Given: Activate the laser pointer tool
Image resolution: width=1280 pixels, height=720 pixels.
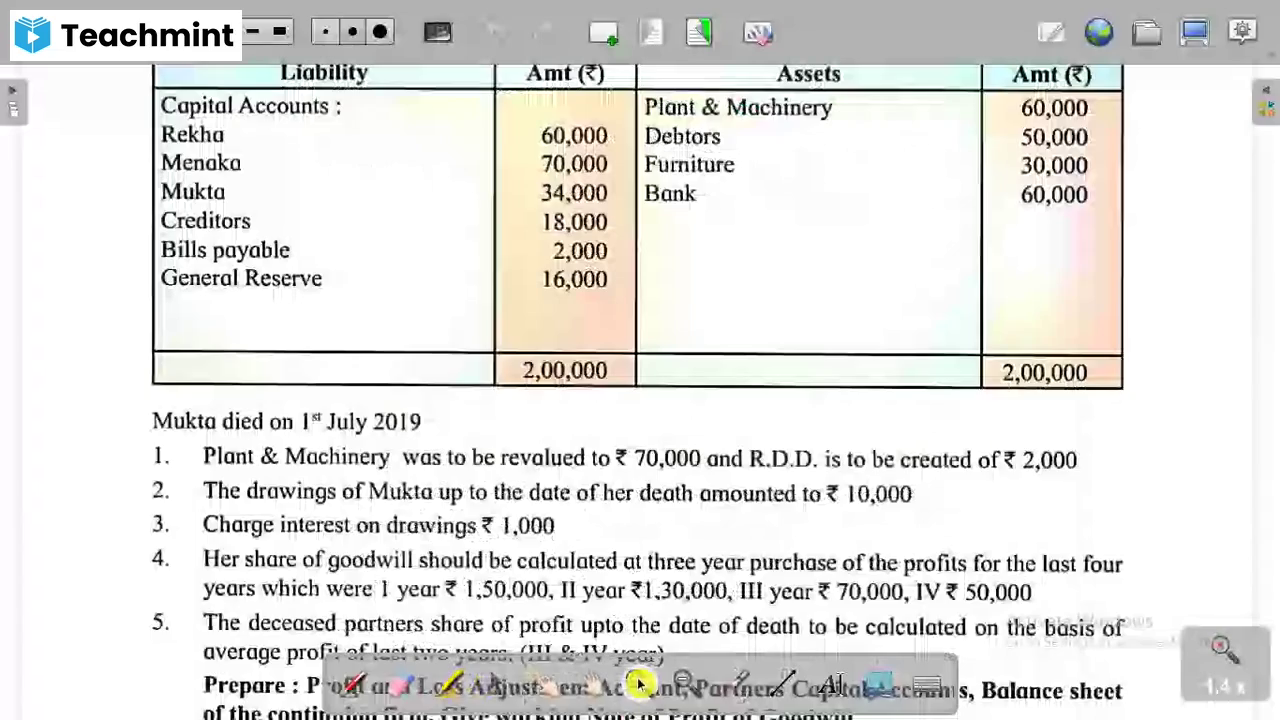Looking at the screenshot, I should tap(640, 683).
